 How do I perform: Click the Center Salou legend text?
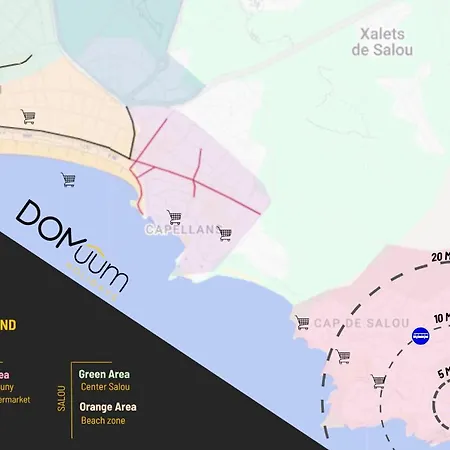tap(105, 387)
